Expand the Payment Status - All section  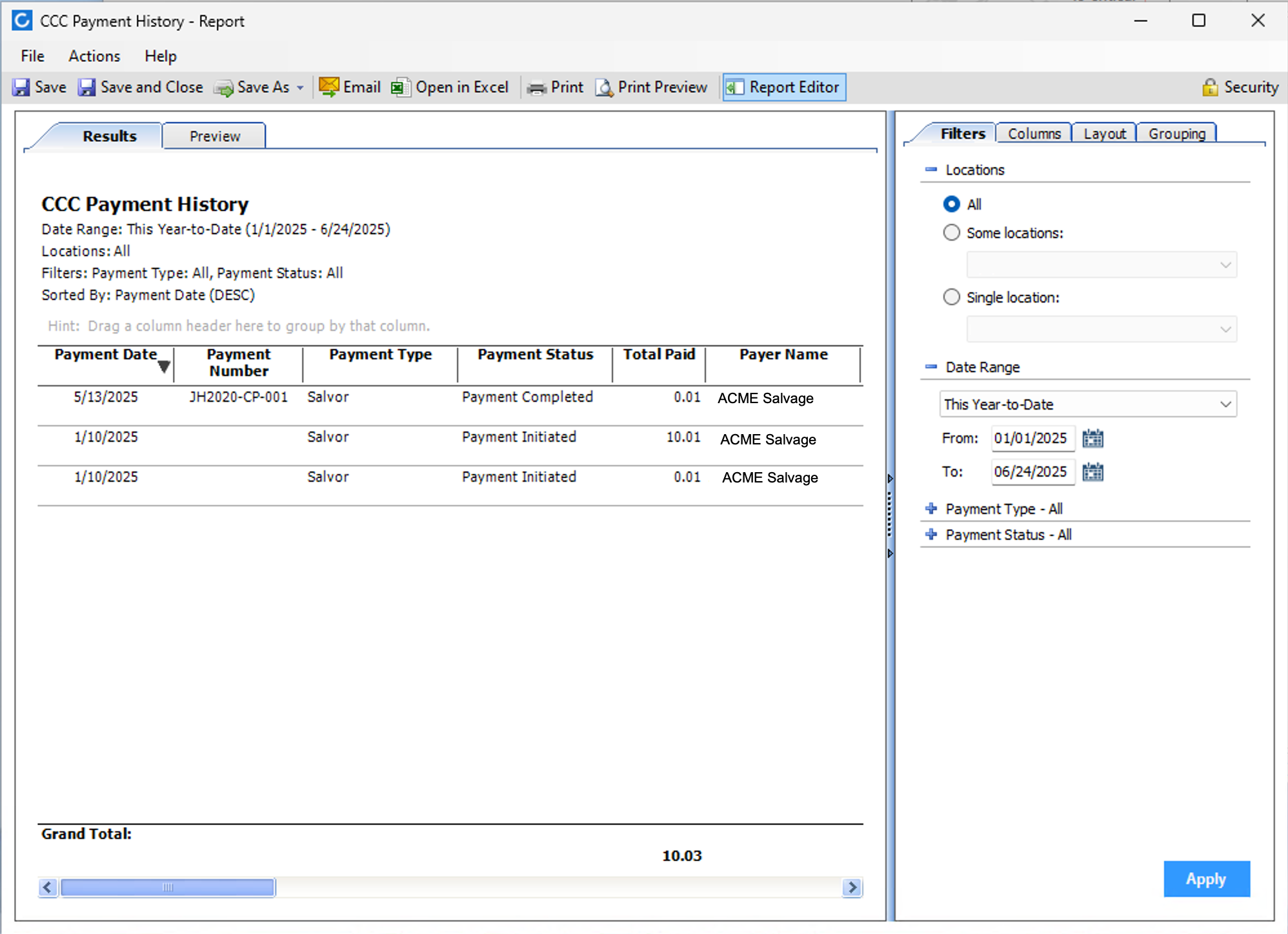(931, 535)
